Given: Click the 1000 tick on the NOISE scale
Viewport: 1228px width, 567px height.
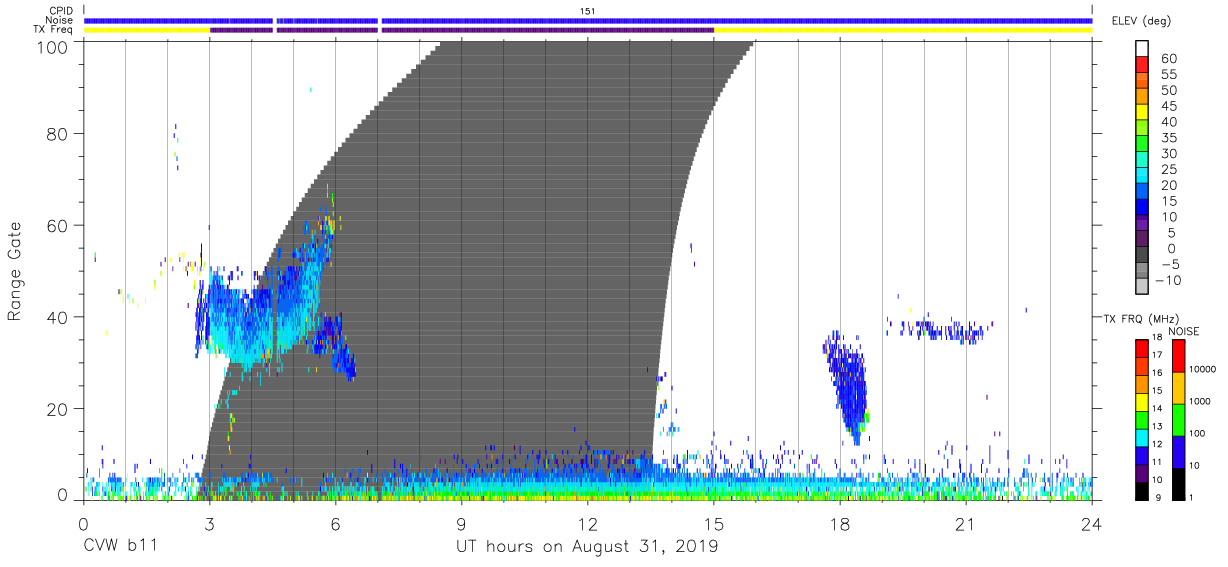Looking at the screenshot, I should click(x=1203, y=403).
